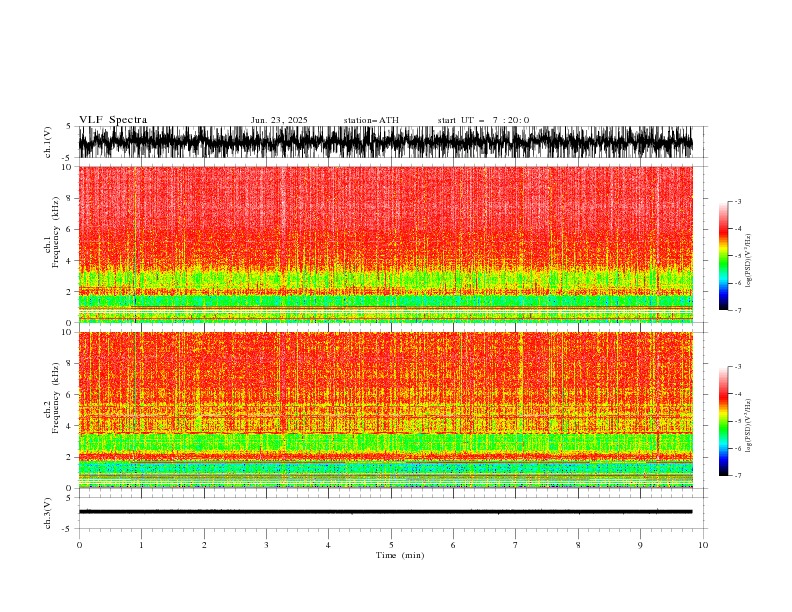This screenshot has height=612, width=792.
Task: Click the ch.2 frequency tick "6"
Action: click(x=70, y=395)
